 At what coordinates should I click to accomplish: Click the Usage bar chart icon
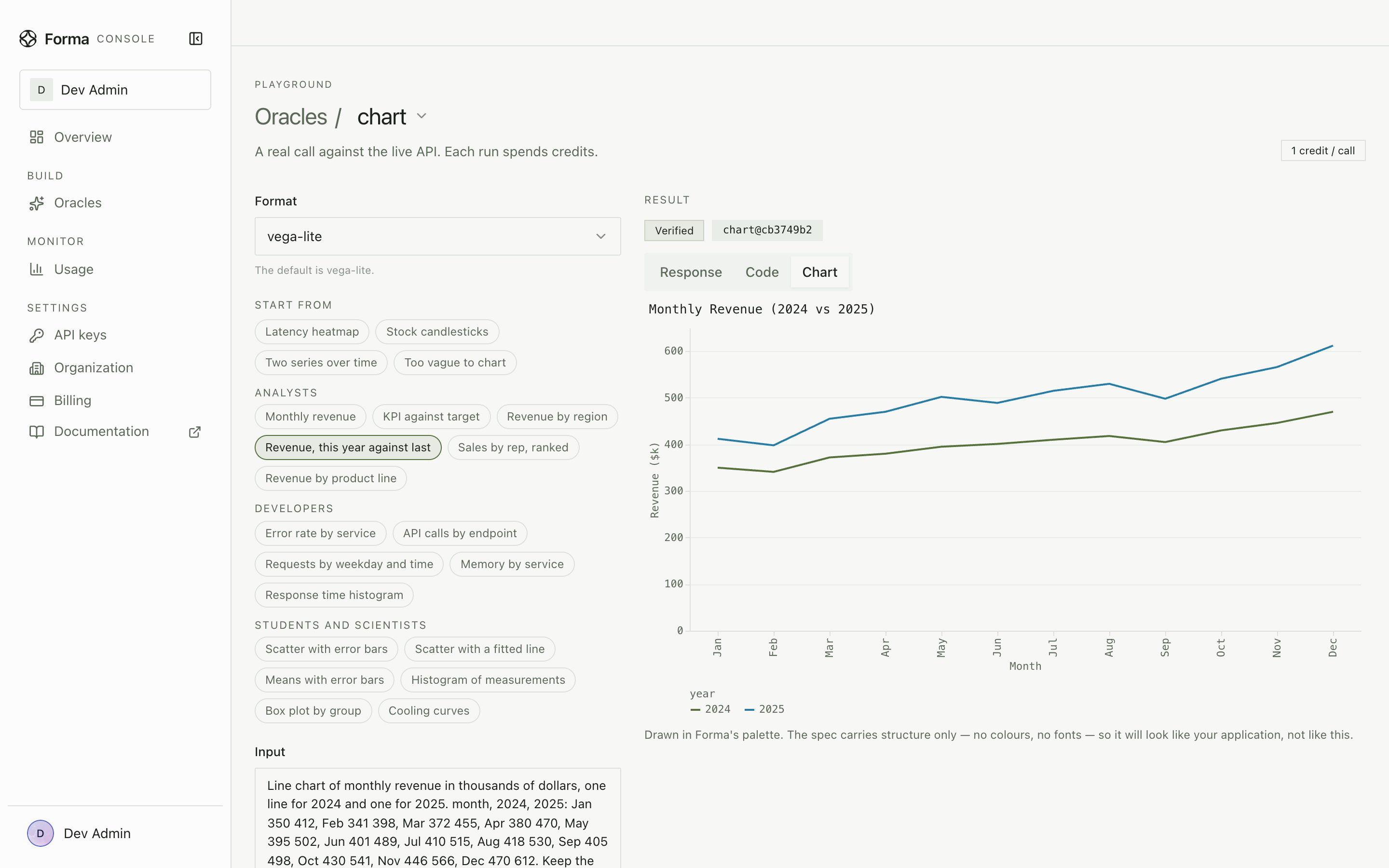click(37, 269)
